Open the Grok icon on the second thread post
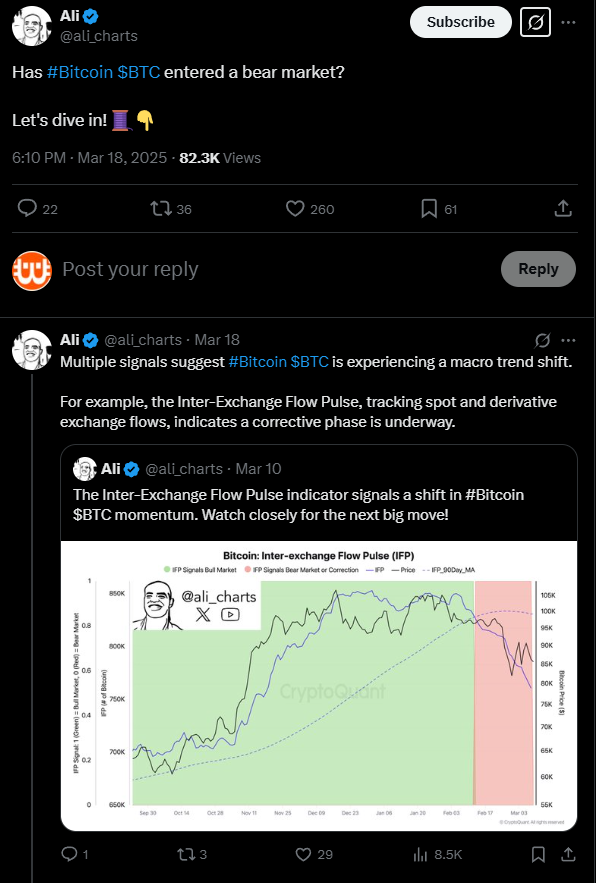The height and width of the screenshot is (883, 596). (542, 340)
